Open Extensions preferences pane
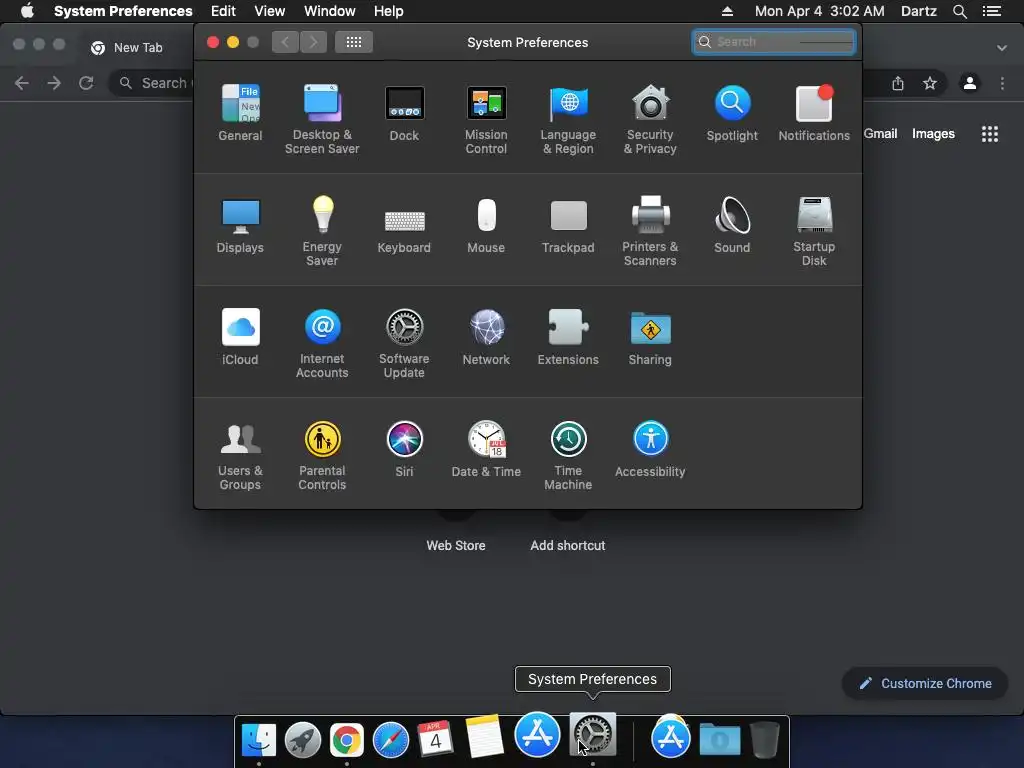 [568, 336]
